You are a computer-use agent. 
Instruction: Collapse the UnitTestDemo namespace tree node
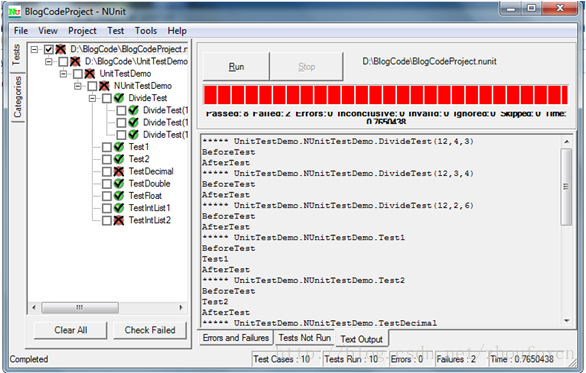coord(64,74)
